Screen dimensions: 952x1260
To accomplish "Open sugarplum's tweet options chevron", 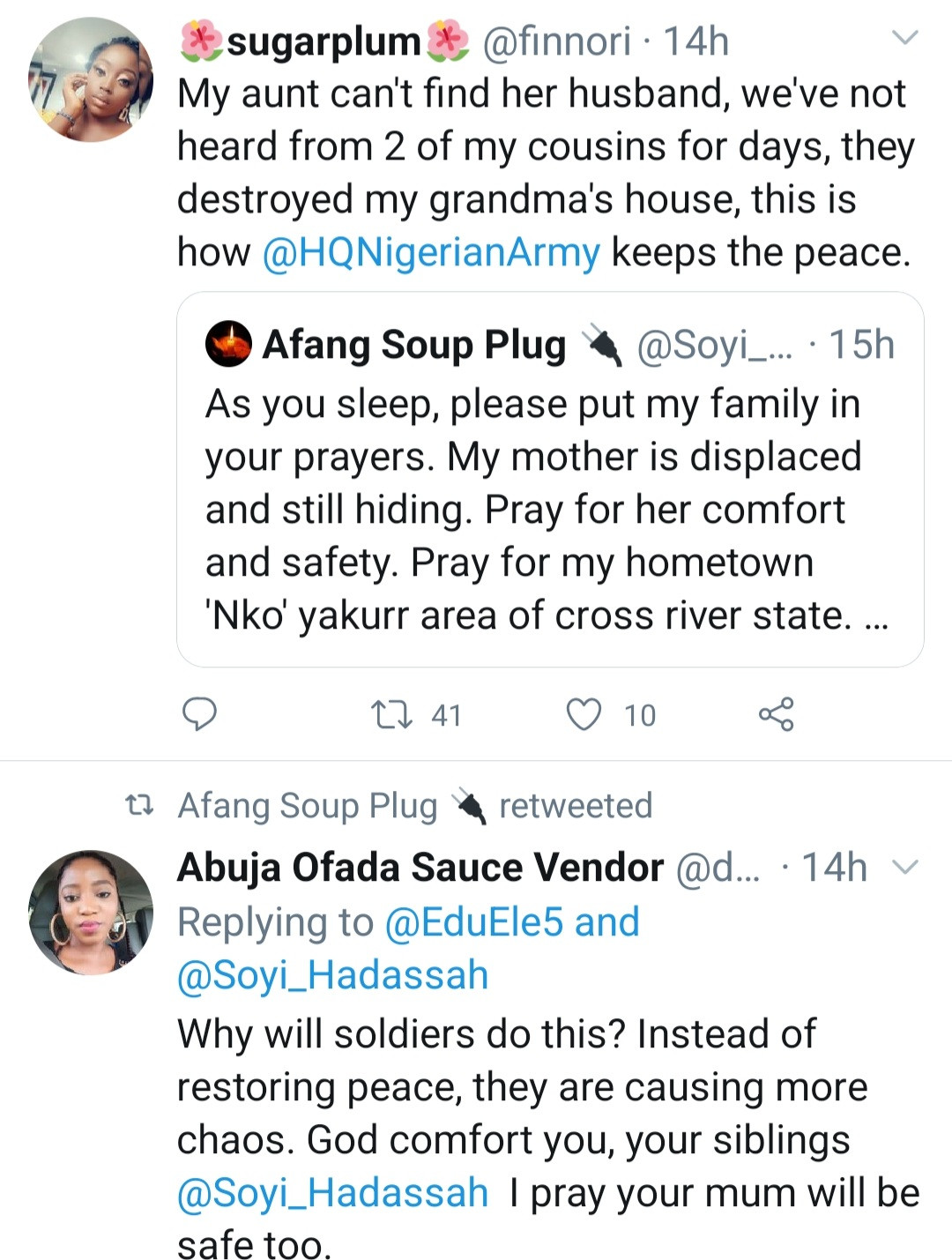I will click(x=905, y=38).
